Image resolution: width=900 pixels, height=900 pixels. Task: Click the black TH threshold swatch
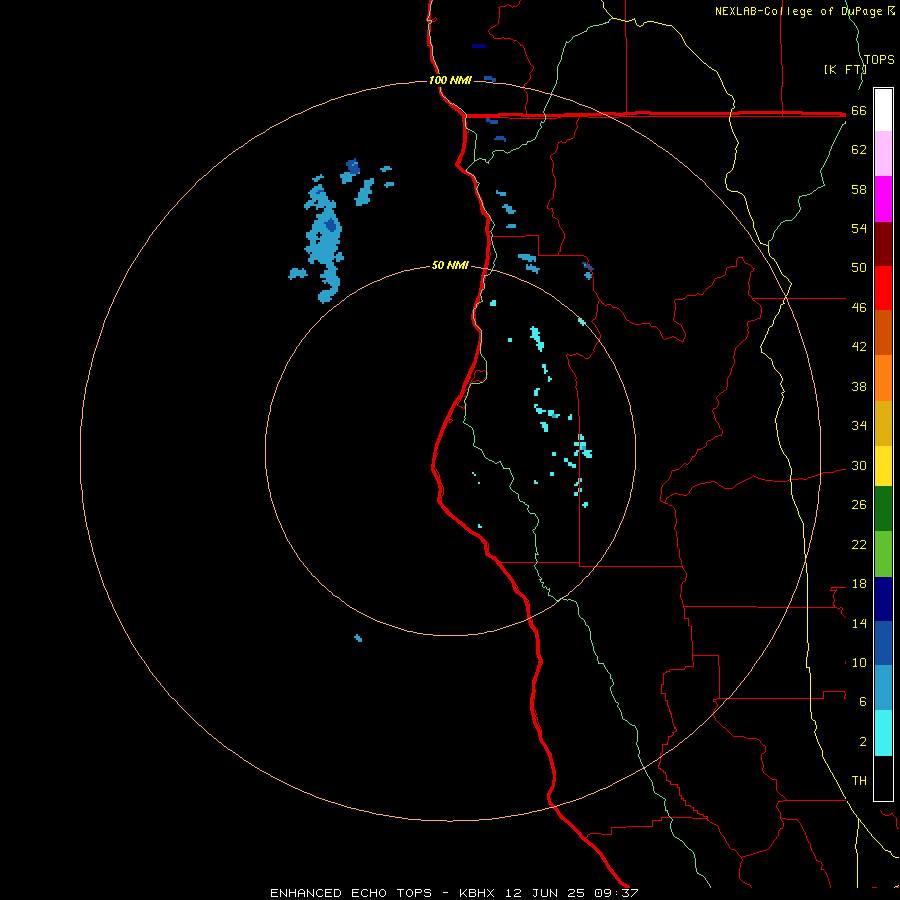tap(883, 778)
